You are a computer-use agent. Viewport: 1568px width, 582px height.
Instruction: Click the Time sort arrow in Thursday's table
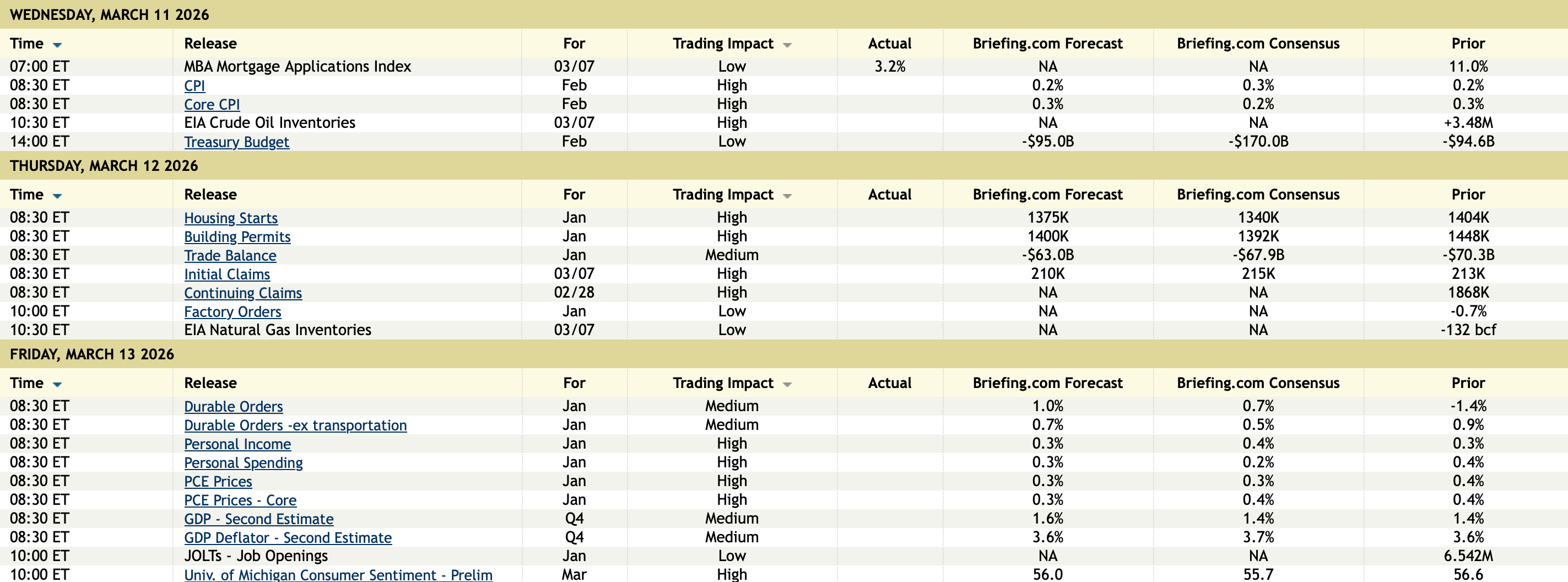point(57,196)
